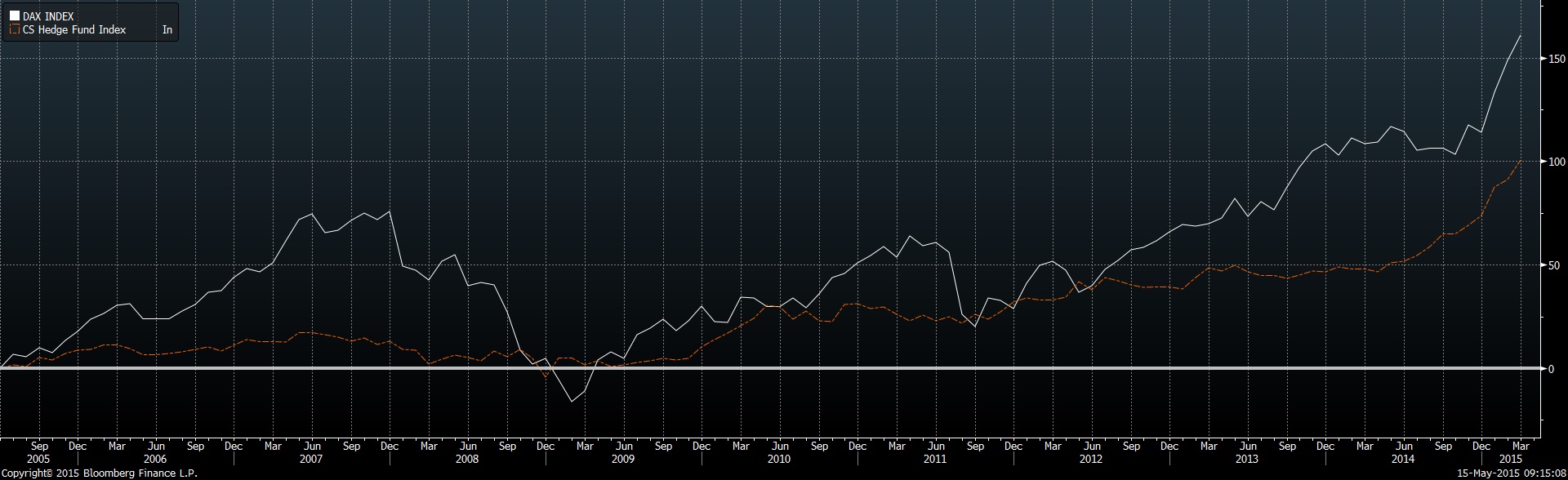
Task: Click the Jun label above 2011
Action: 935,447
